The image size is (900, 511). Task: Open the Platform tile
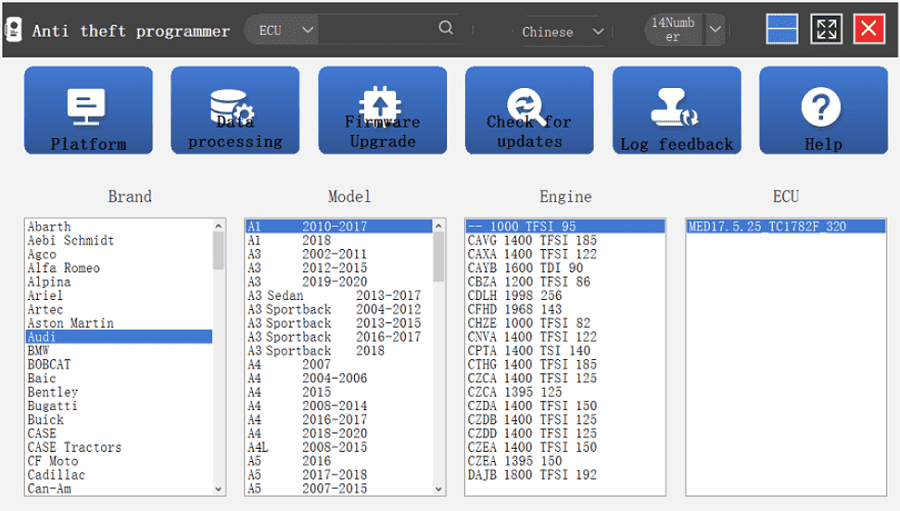[88, 110]
